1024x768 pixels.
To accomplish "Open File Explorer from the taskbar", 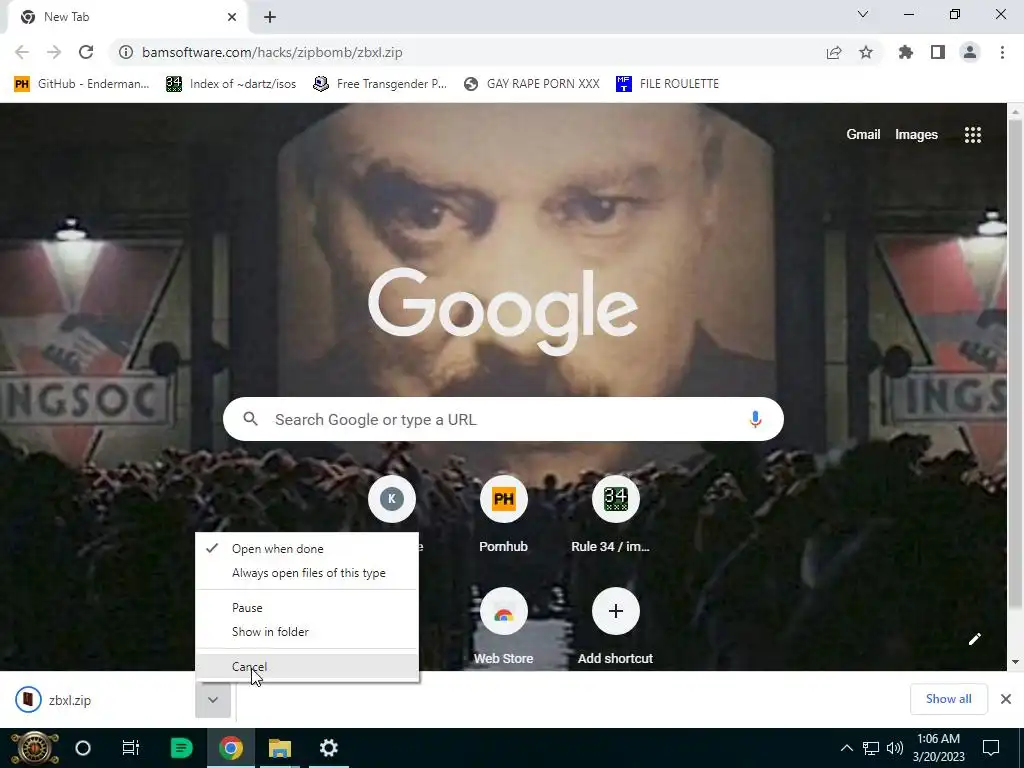I will (x=280, y=748).
